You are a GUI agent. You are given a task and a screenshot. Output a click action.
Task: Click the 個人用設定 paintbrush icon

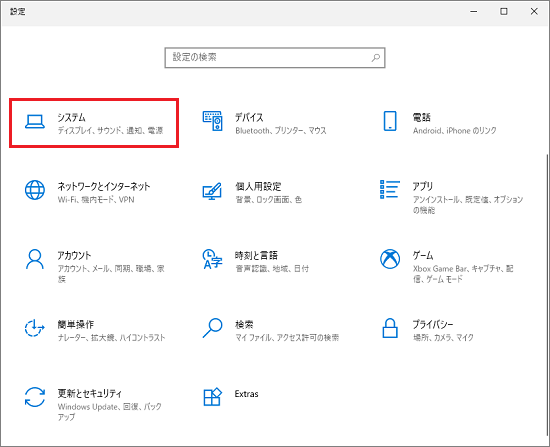click(x=212, y=191)
